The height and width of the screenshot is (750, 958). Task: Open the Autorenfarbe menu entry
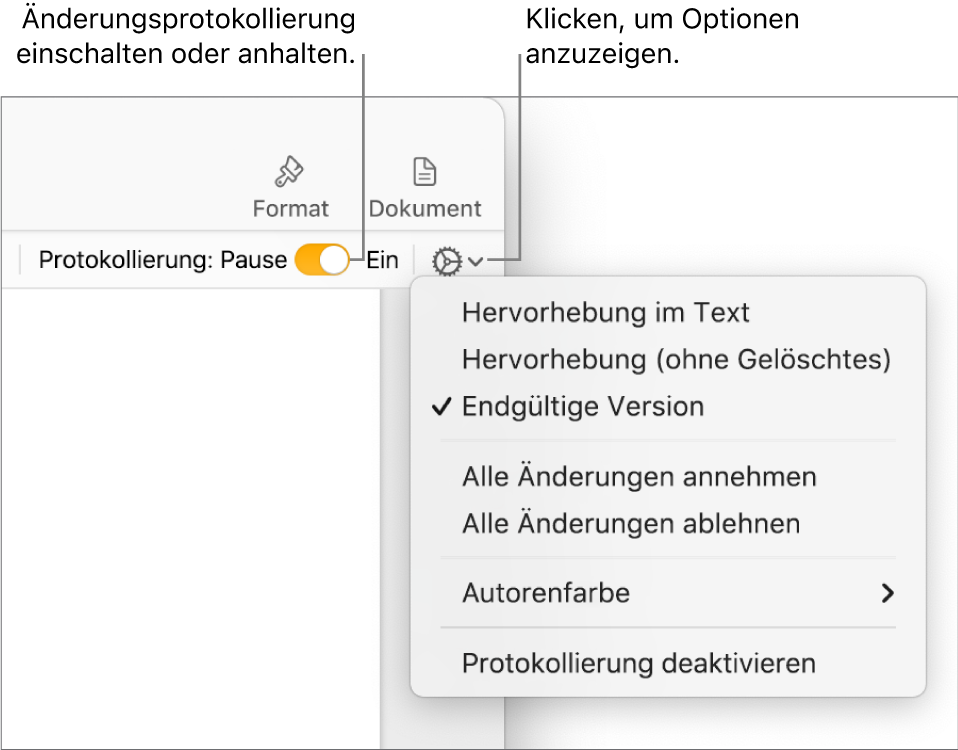tap(546, 593)
